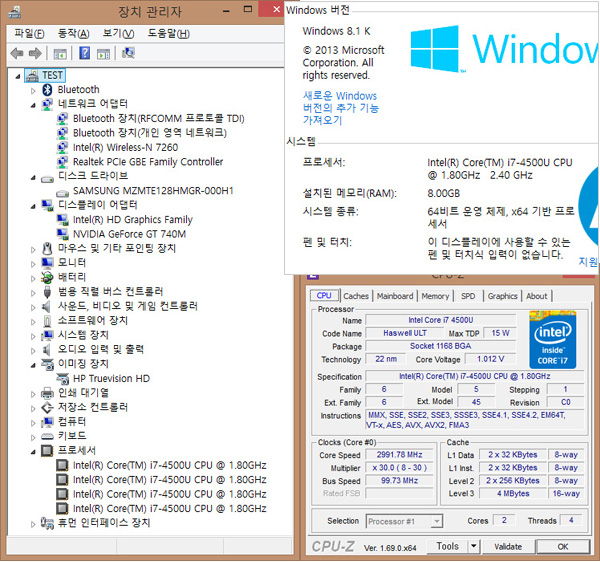Select the Bluetooth category icon
Image resolution: width=600 pixels, height=562 pixels.
(x=47, y=90)
